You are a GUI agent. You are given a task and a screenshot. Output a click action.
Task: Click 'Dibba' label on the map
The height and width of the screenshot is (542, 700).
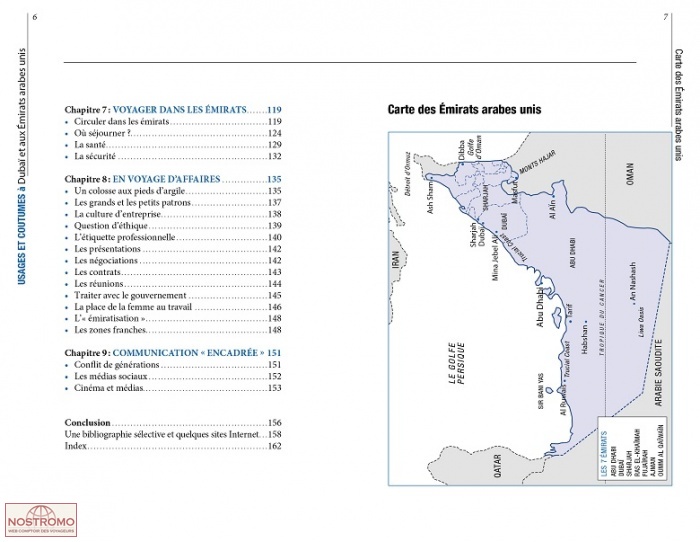tap(461, 150)
